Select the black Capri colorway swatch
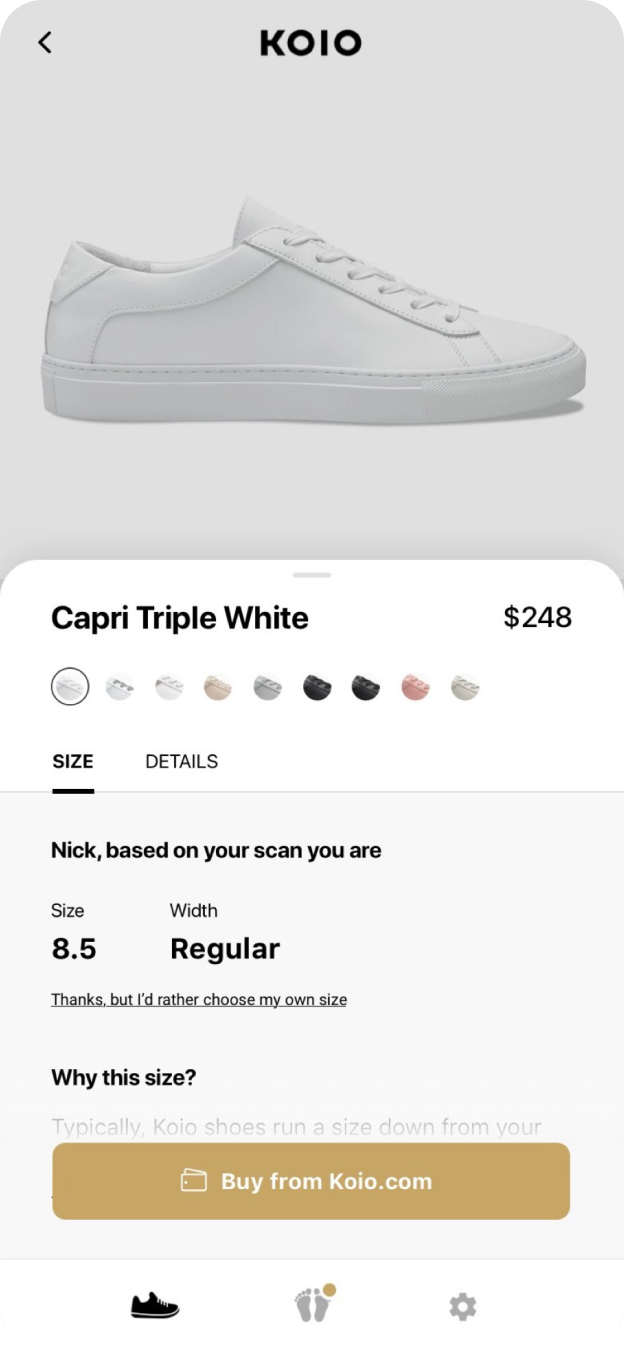Screen dimensions: 624x1350 317,686
